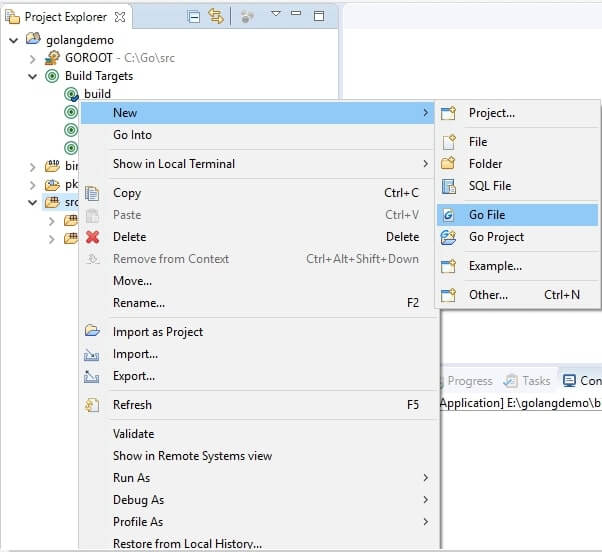602x552 pixels.
Task: Expand the GOROOT tree node
Action: 32,59
